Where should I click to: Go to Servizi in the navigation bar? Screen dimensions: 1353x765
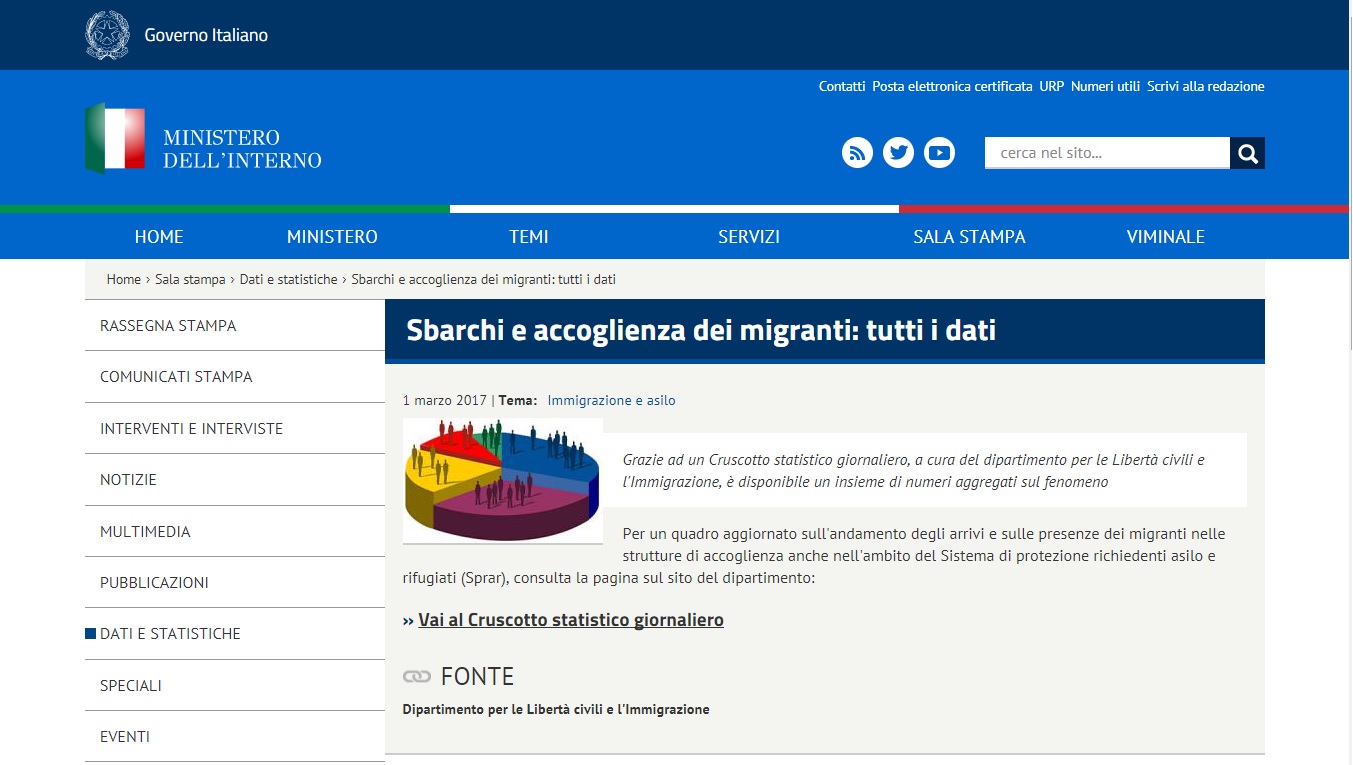tap(748, 237)
